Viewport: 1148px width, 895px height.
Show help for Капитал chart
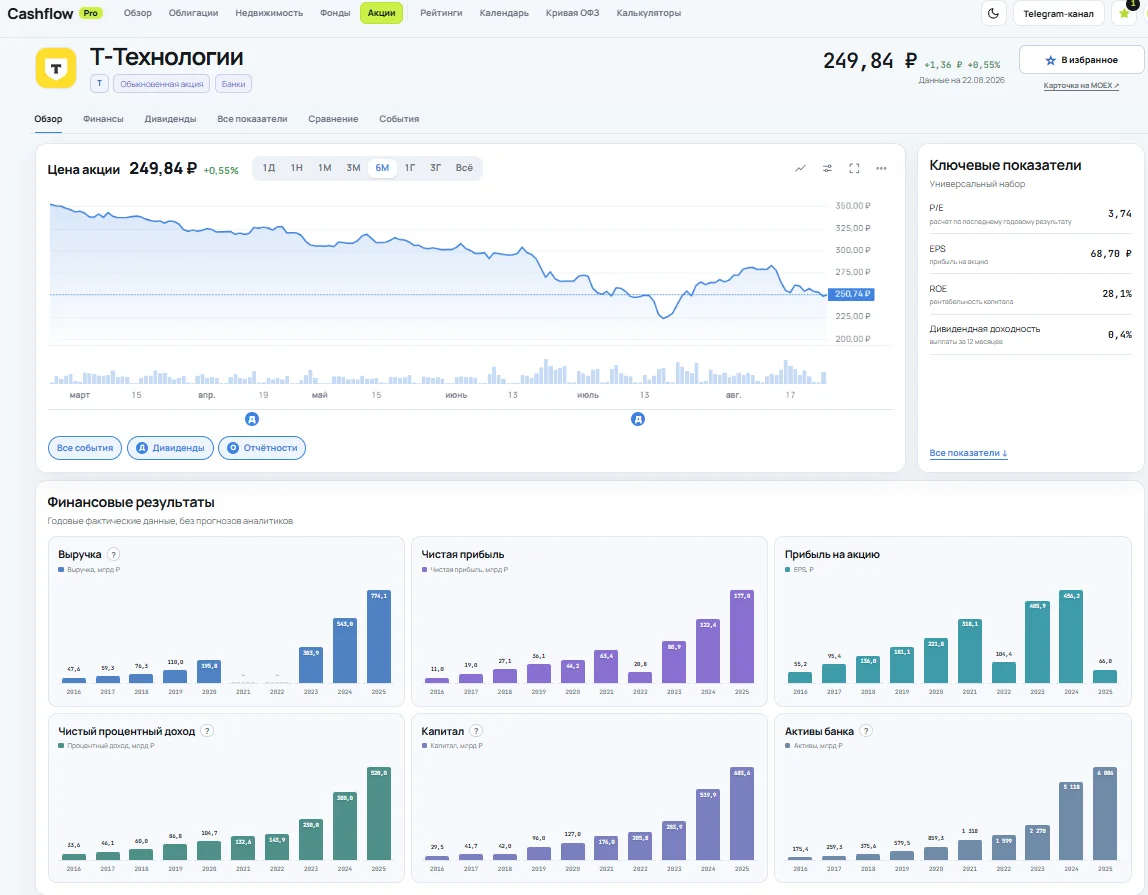[x=476, y=731]
